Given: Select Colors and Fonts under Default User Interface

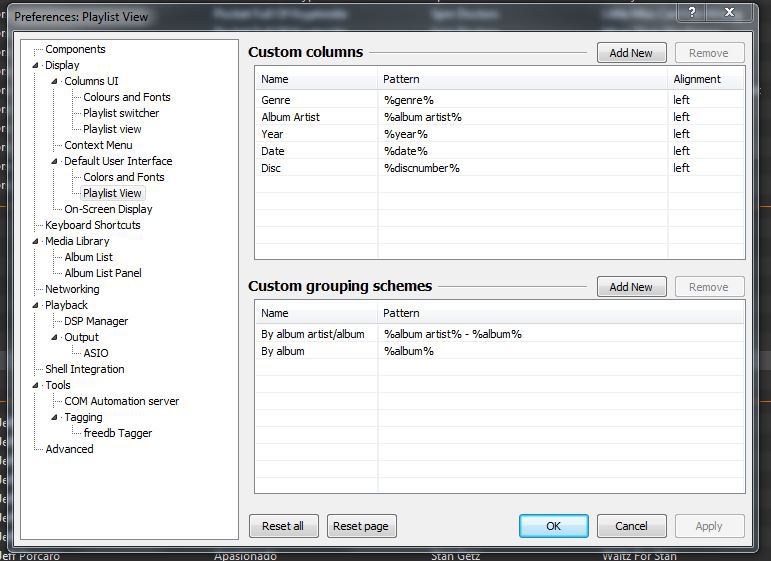Looking at the screenshot, I should [x=123, y=177].
